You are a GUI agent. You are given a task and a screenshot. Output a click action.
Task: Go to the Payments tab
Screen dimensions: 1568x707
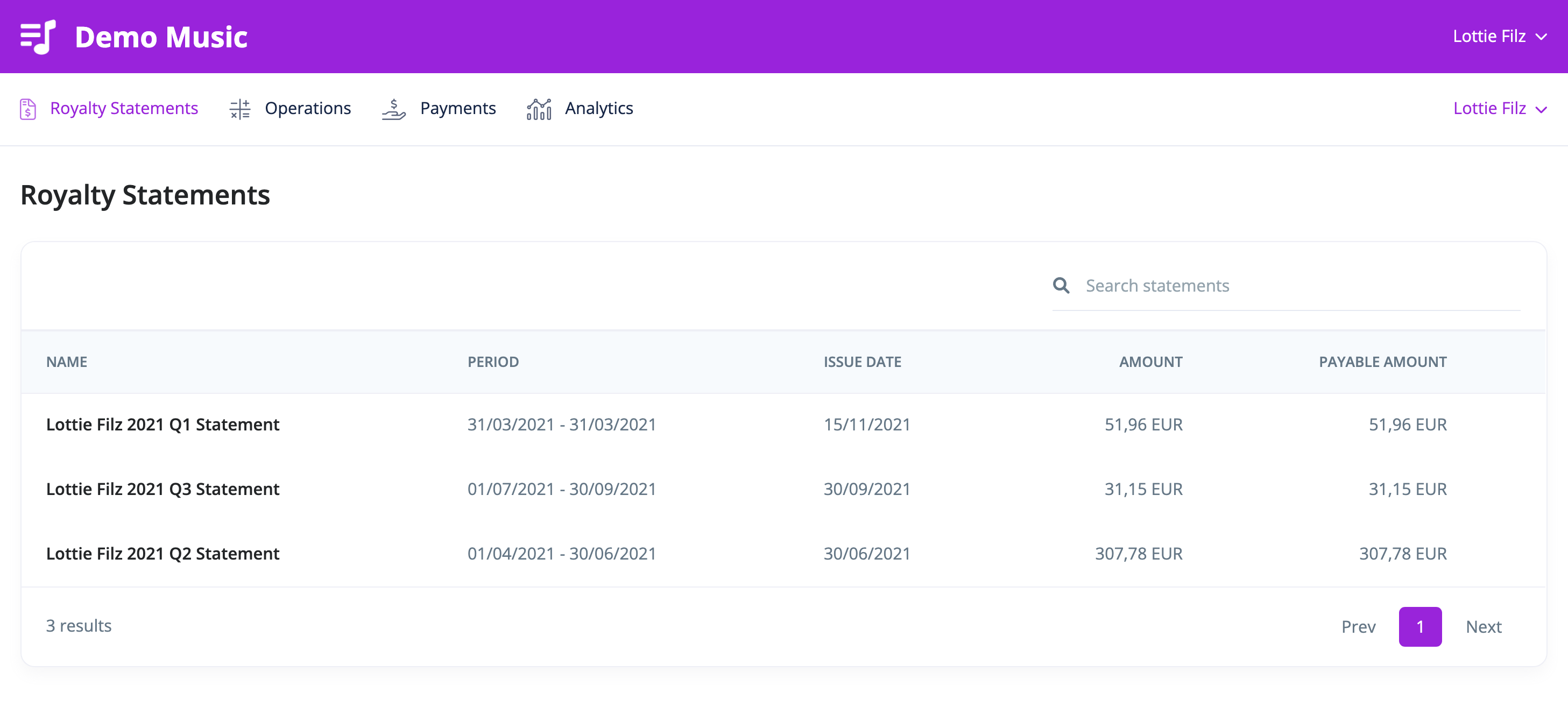pyautogui.click(x=438, y=108)
